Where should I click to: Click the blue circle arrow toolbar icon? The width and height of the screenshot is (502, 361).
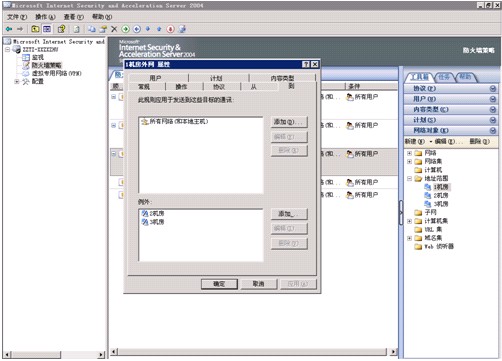[x=137, y=29]
